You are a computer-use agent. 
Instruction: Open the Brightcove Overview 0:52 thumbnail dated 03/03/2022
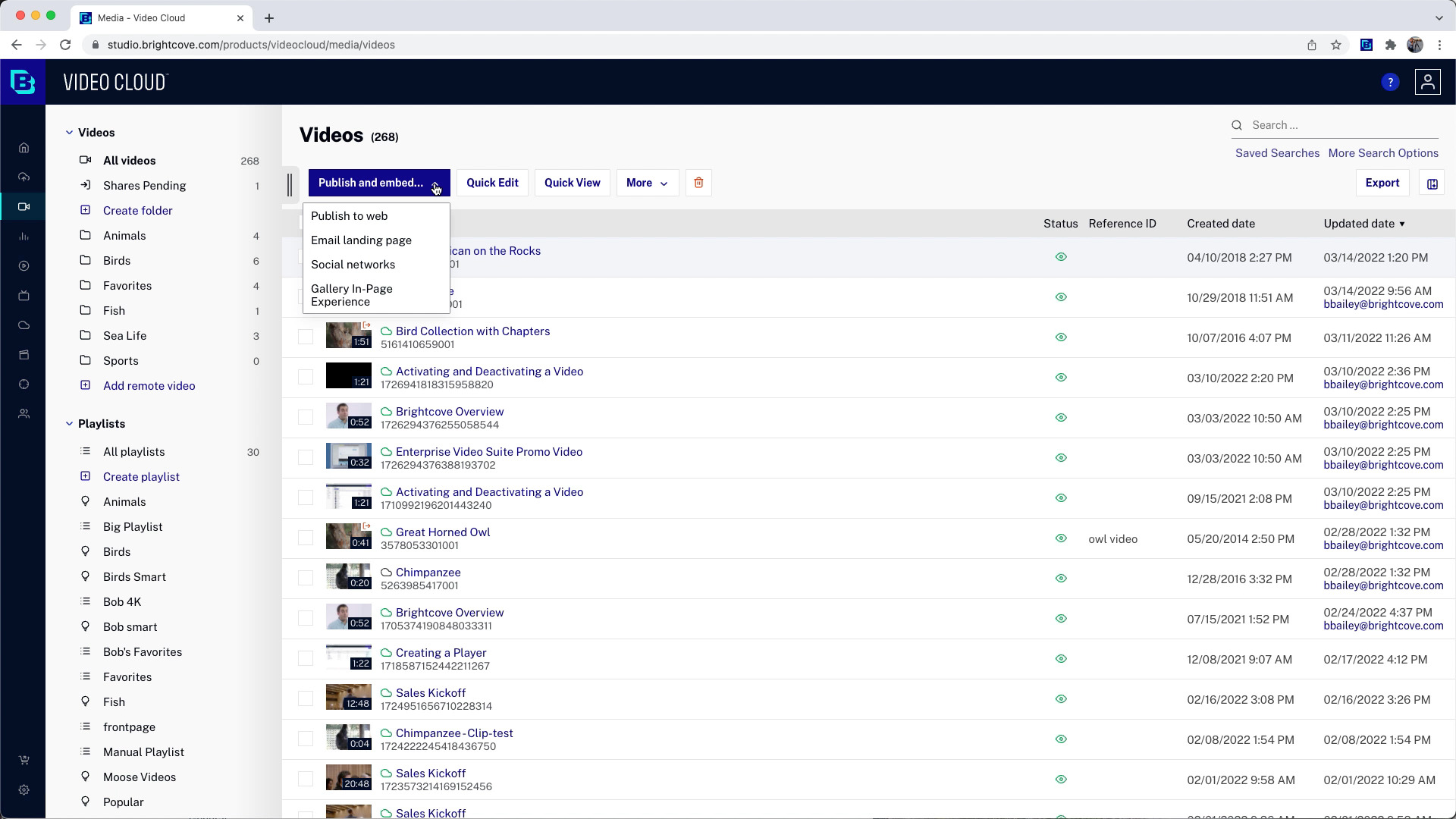pos(349,416)
